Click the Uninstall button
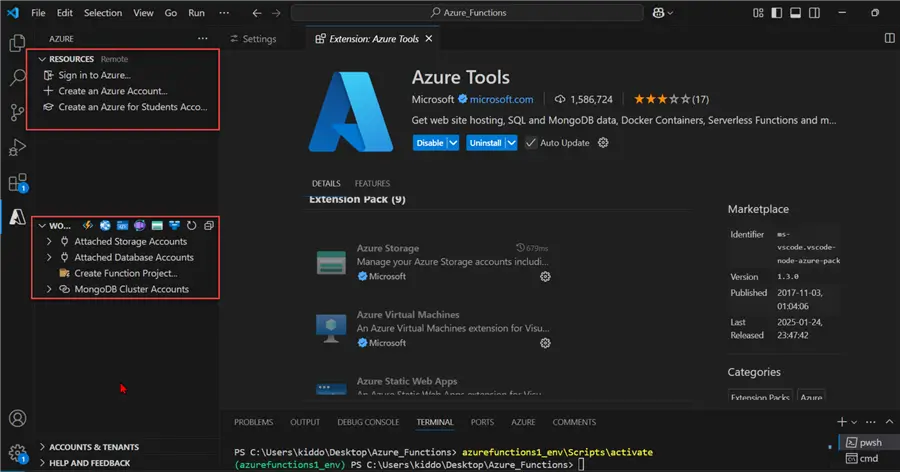 pos(486,143)
